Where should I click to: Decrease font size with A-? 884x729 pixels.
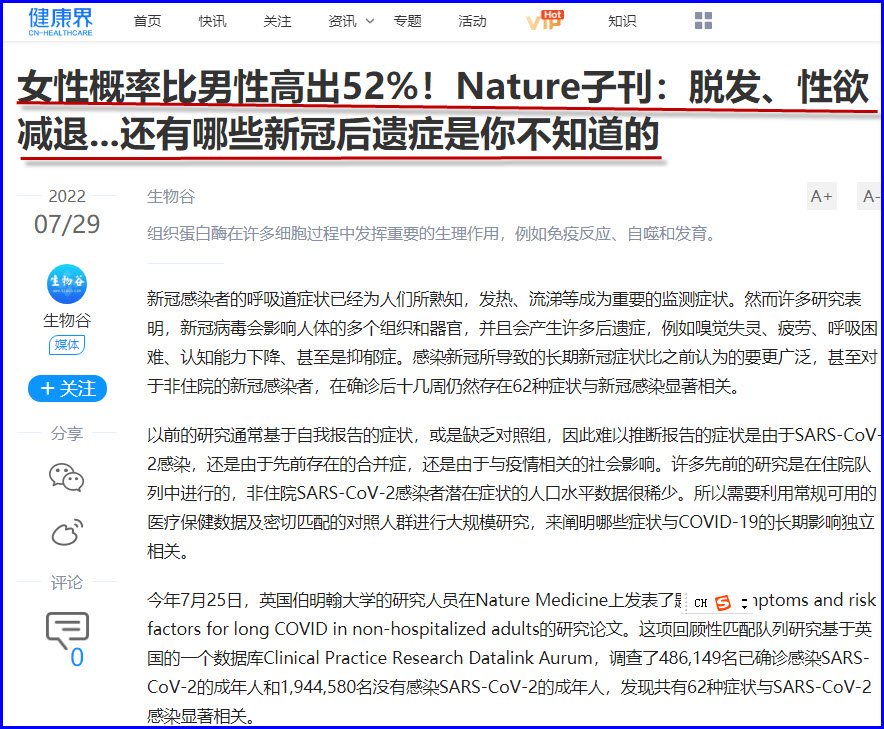click(x=871, y=196)
